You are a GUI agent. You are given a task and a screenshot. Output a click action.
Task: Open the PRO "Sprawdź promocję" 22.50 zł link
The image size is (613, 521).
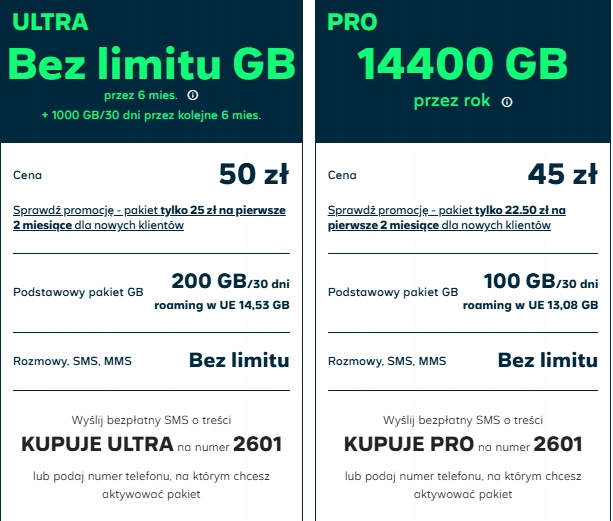tap(446, 217)
